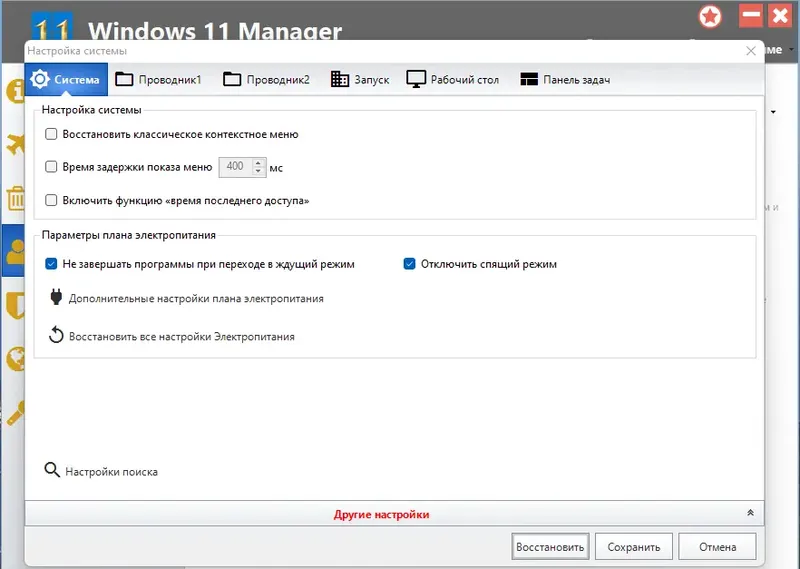Screen dimensions: 800x569
Task: Click the Отмена button
Action: pyautogui.click(x=717, y=547)
